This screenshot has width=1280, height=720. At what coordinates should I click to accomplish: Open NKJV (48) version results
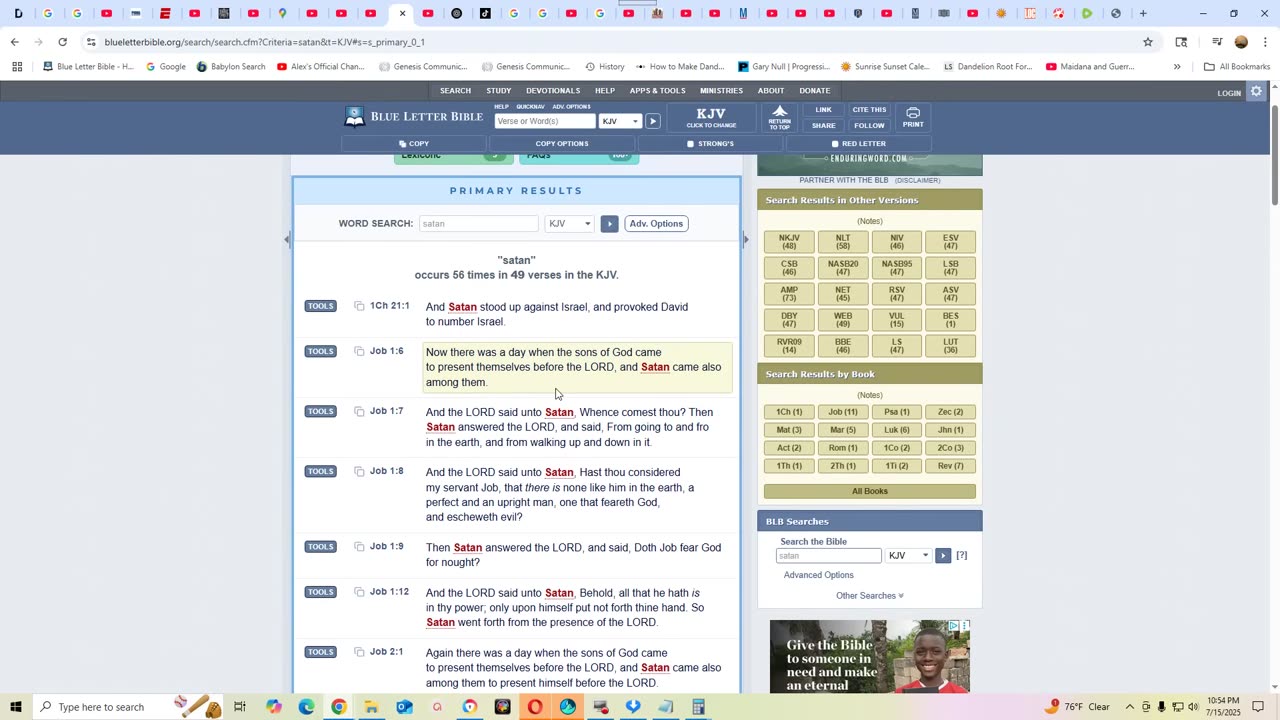pos(789,242)
